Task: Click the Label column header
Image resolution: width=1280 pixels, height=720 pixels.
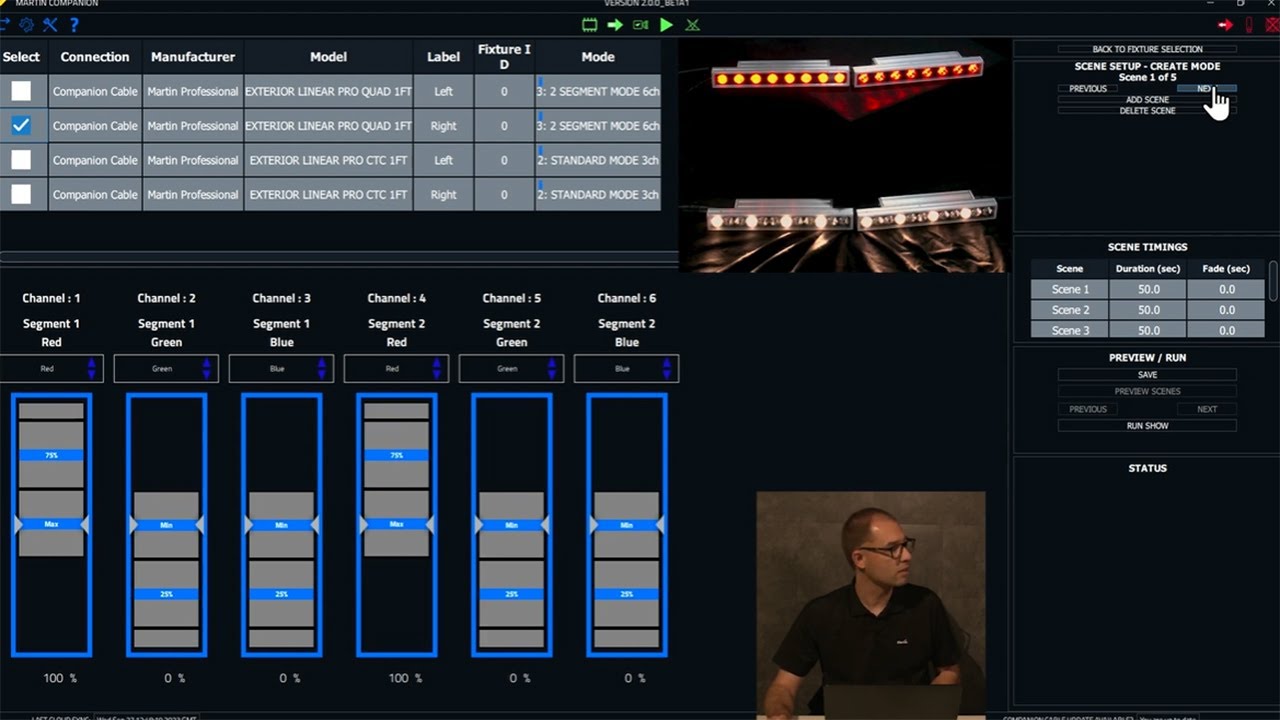Action: point(444,57)
